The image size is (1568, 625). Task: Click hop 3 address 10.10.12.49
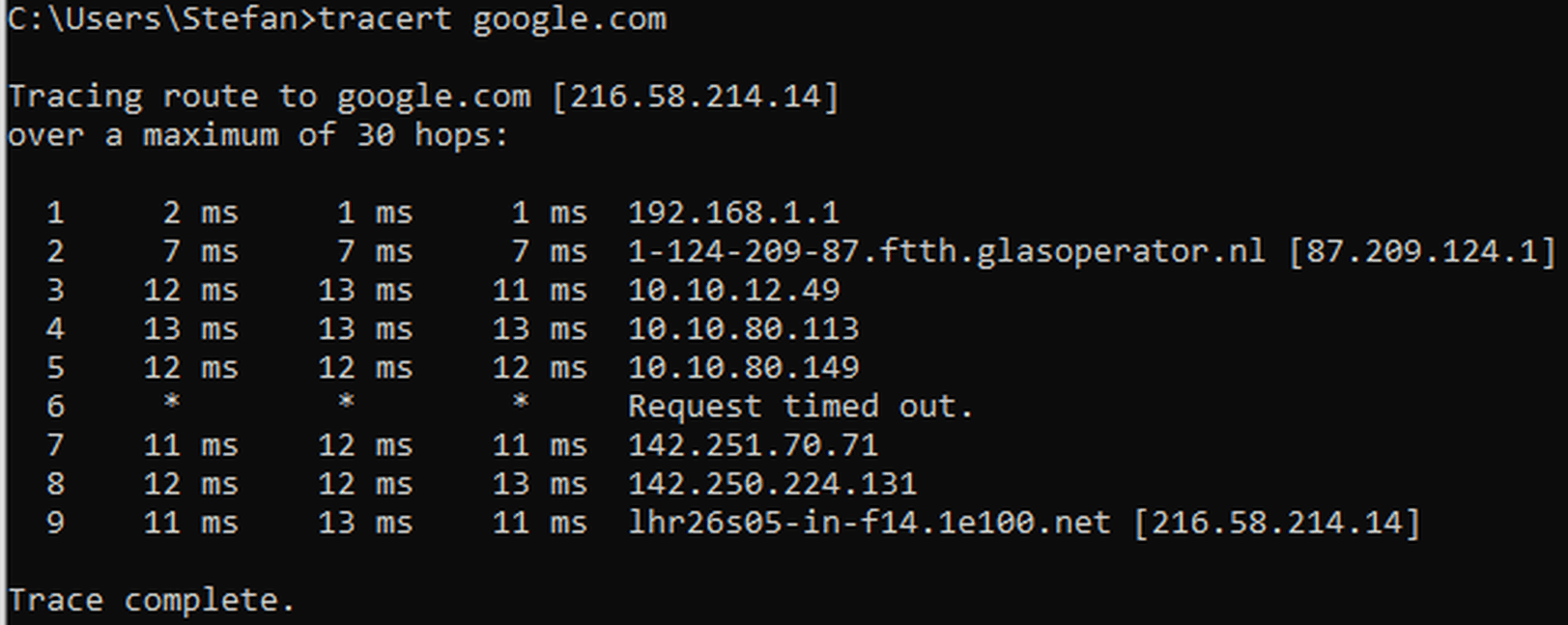(x=733, y=290)
